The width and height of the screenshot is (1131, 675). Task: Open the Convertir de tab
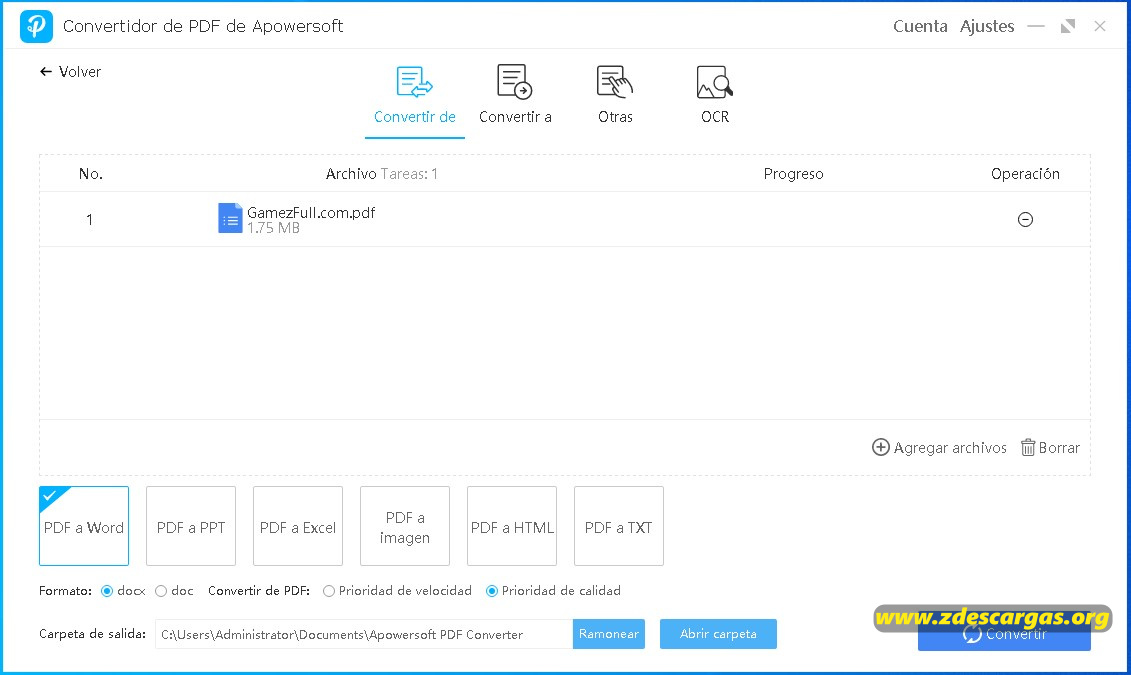click(415, 95)
